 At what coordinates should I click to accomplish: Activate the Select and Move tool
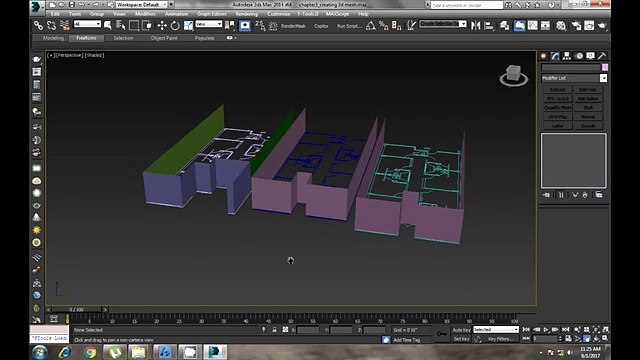pos(162,26)
